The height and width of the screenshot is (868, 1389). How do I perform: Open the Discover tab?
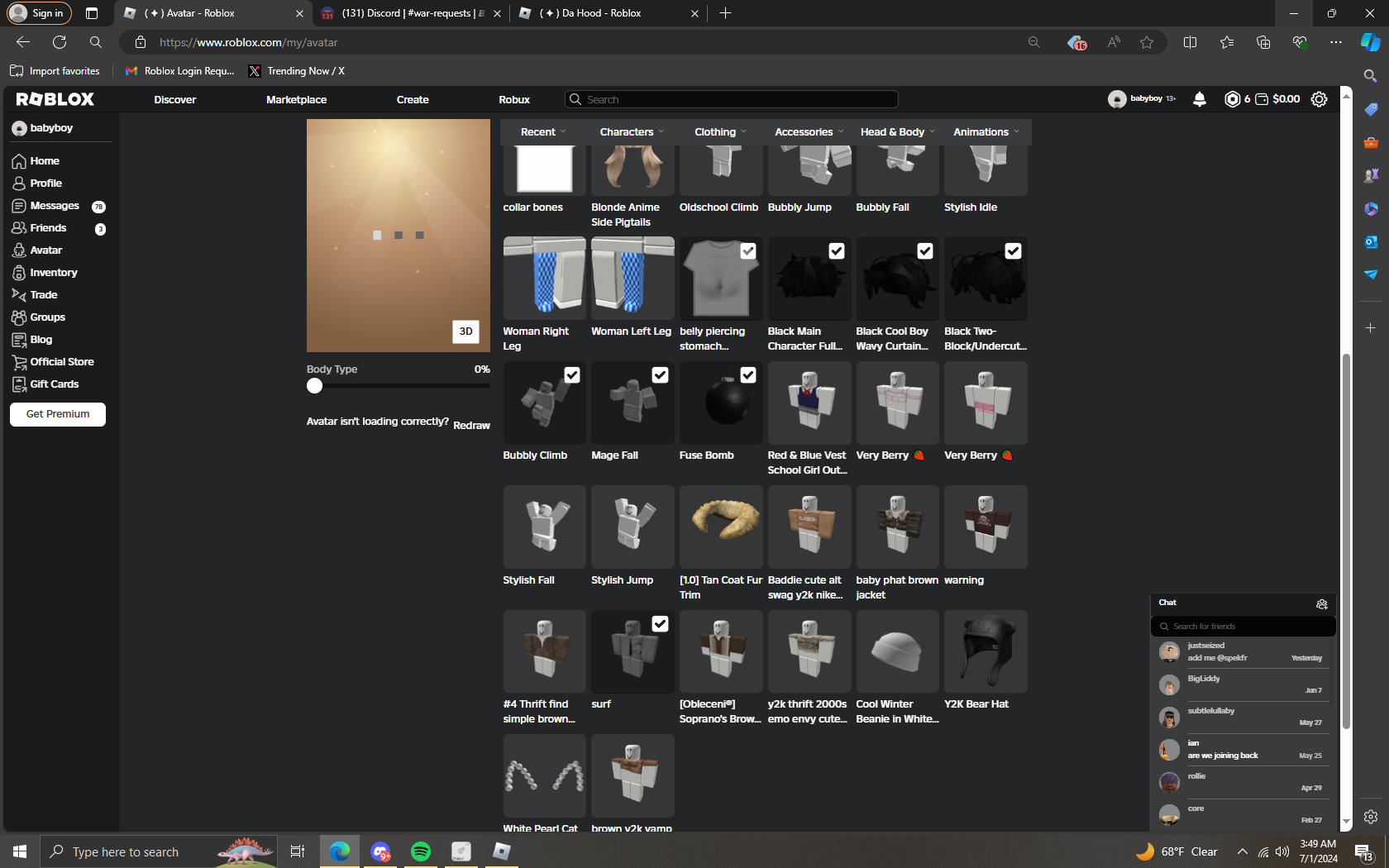coord(175,100)
